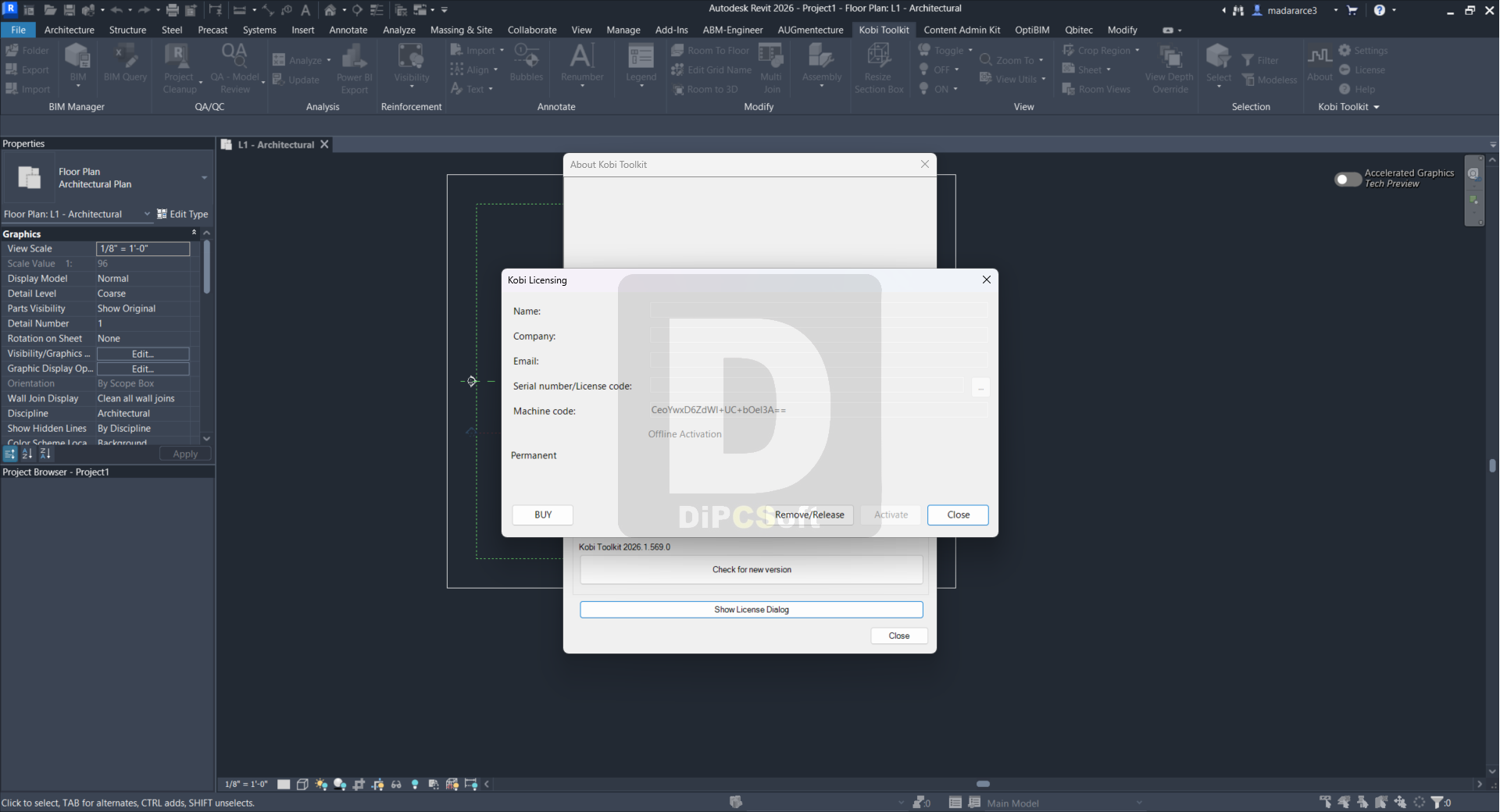Click the drawing area's vertical scrollbar thumb
The image size is (1500, 812).
(1493, 465)
